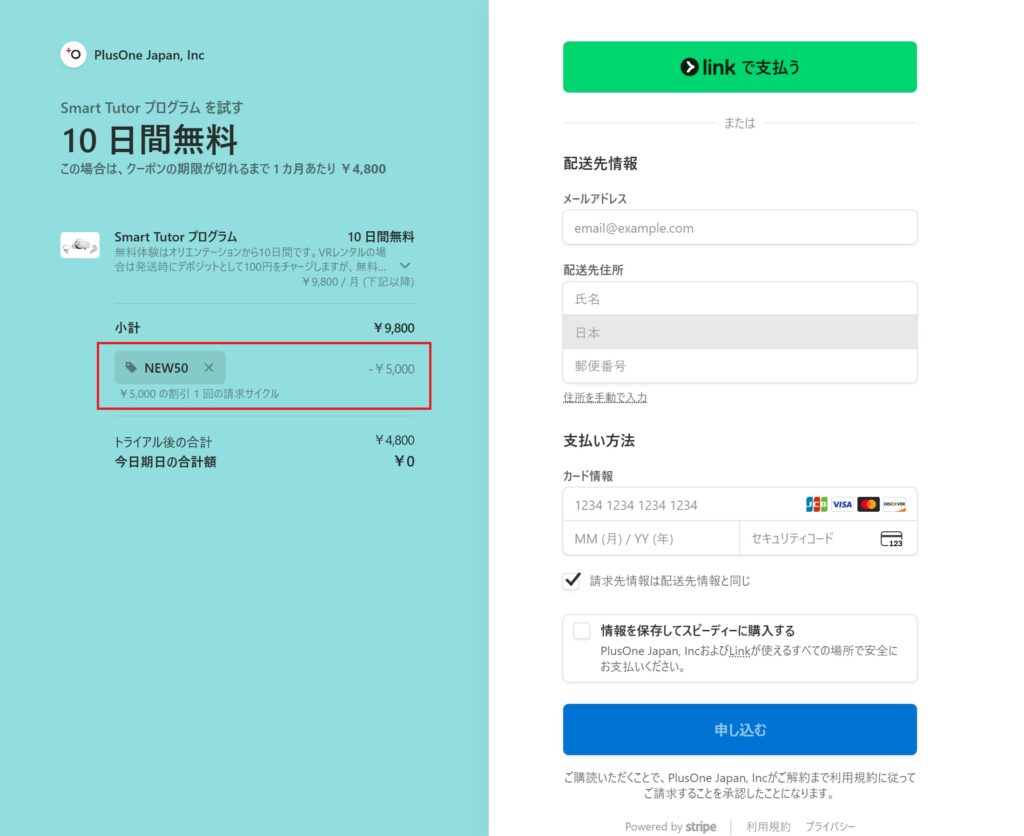Click the PlusOne Japan logo icon
The height and width of the screenshot is (836, 1024).
pos(73,55)
